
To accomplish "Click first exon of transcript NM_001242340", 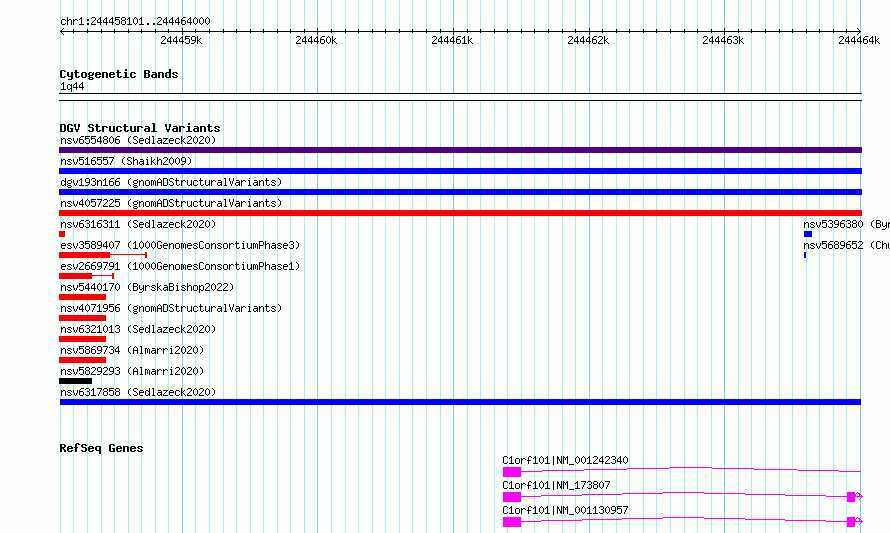I will (511, 472).
